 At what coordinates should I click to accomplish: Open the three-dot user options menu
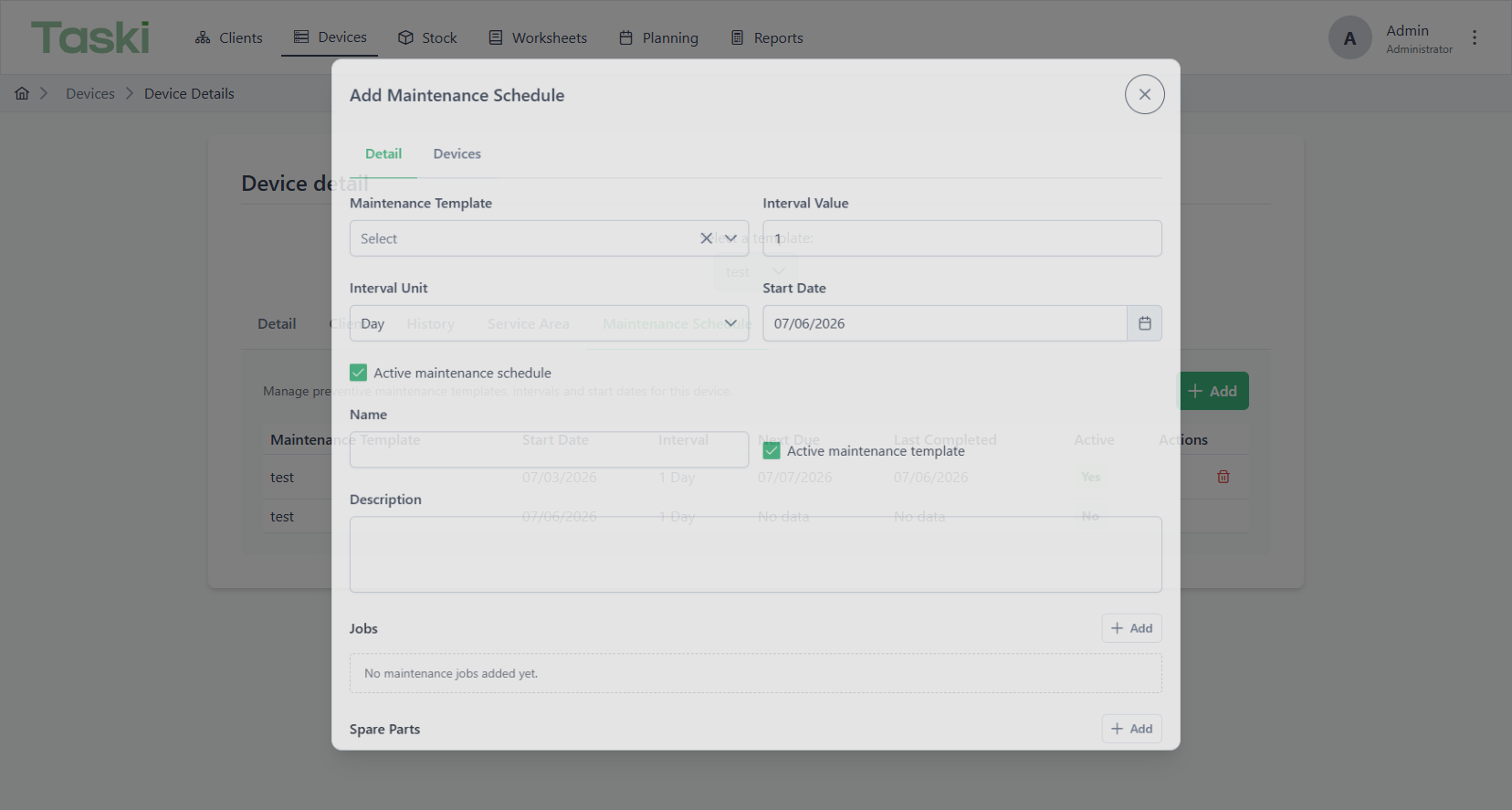[1474, 37]
